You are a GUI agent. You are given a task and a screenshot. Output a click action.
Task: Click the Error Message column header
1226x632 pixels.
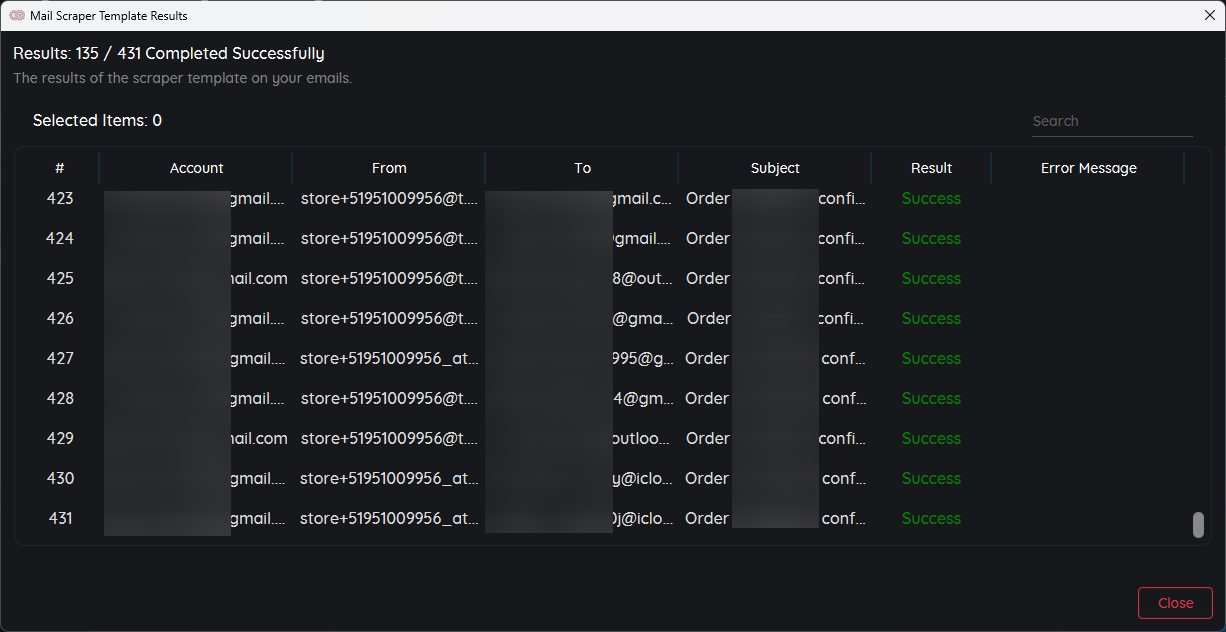[1088, 168]
